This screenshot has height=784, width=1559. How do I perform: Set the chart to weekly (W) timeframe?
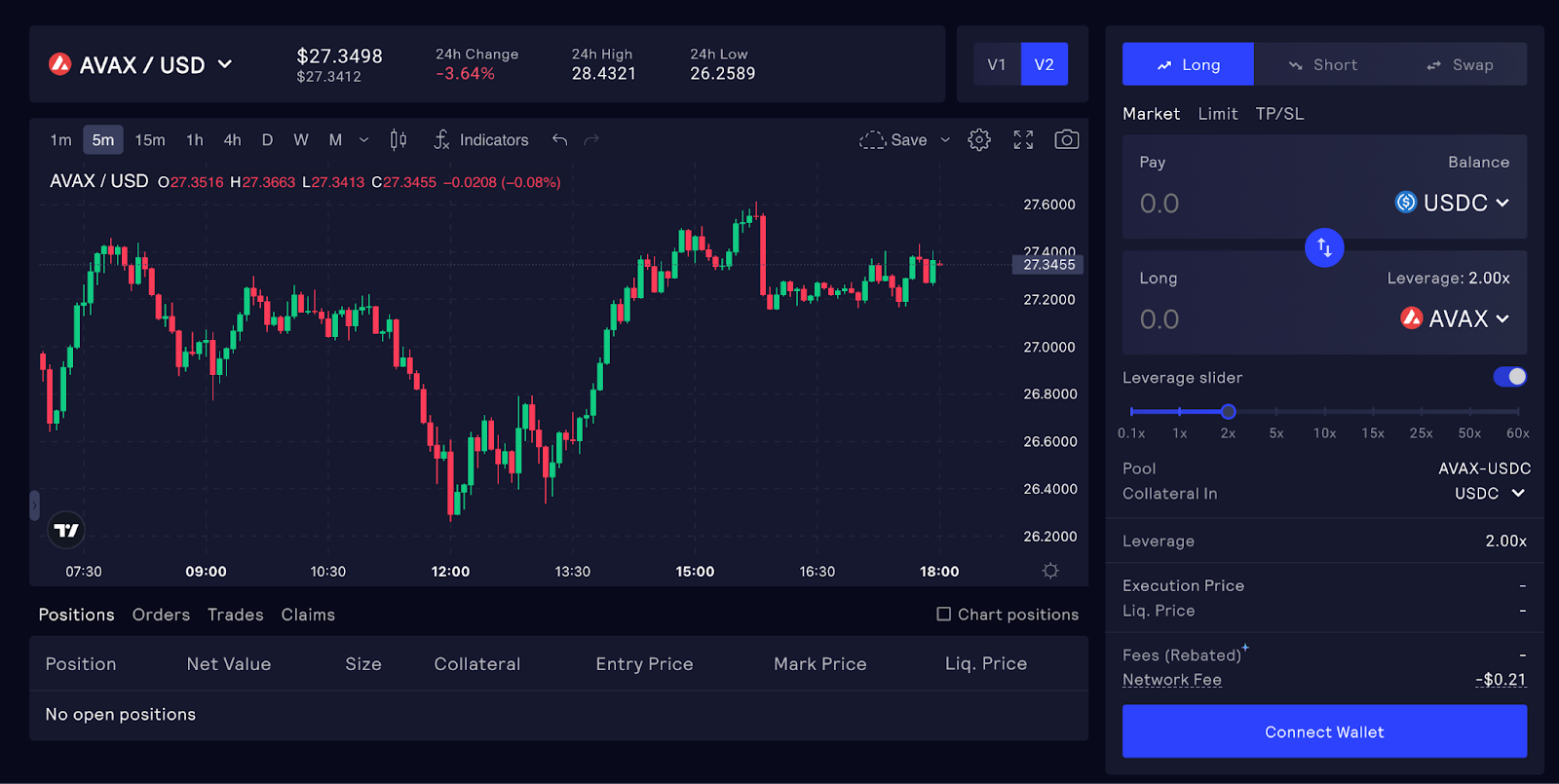[301, 140]
